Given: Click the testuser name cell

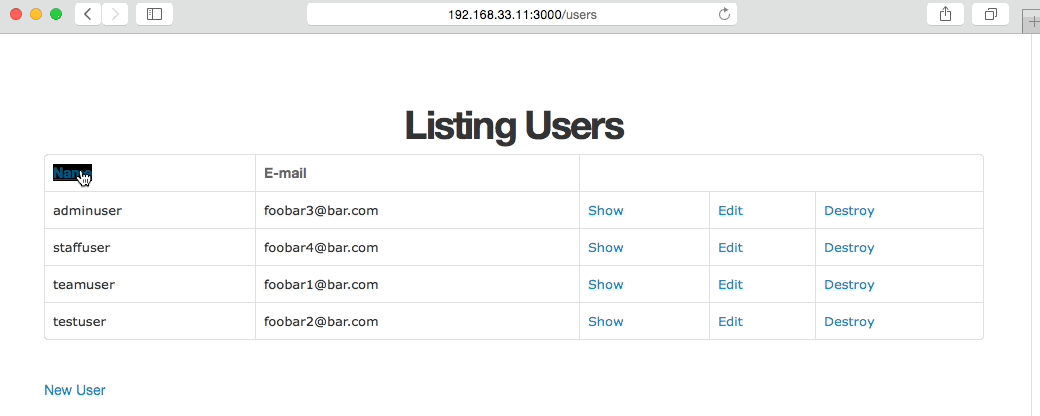Looking at the screenshot, I should coord(150,322).
